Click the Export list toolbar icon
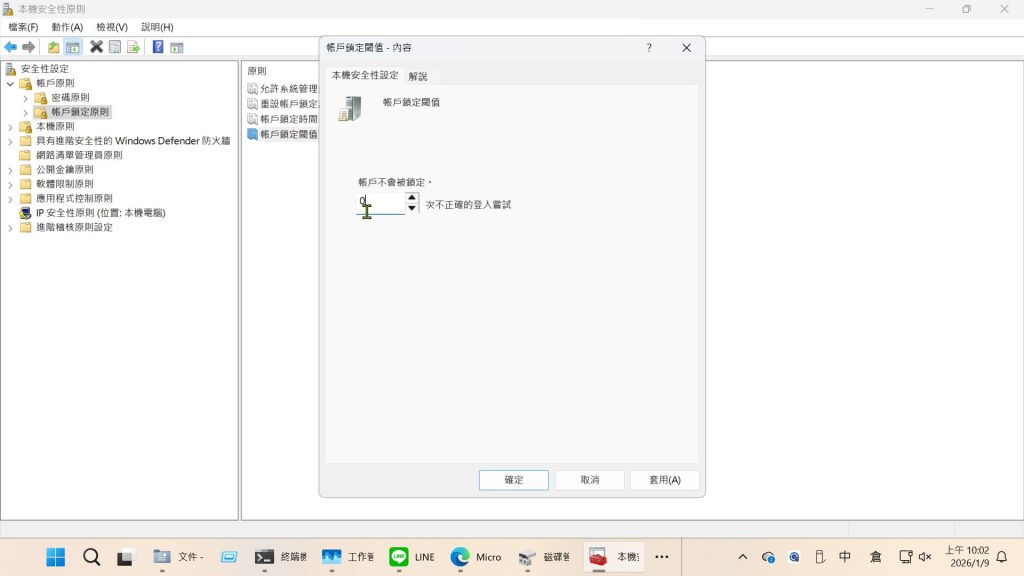Image resolution: width=1024 pixels, height=576 pixels. (133, 47)
